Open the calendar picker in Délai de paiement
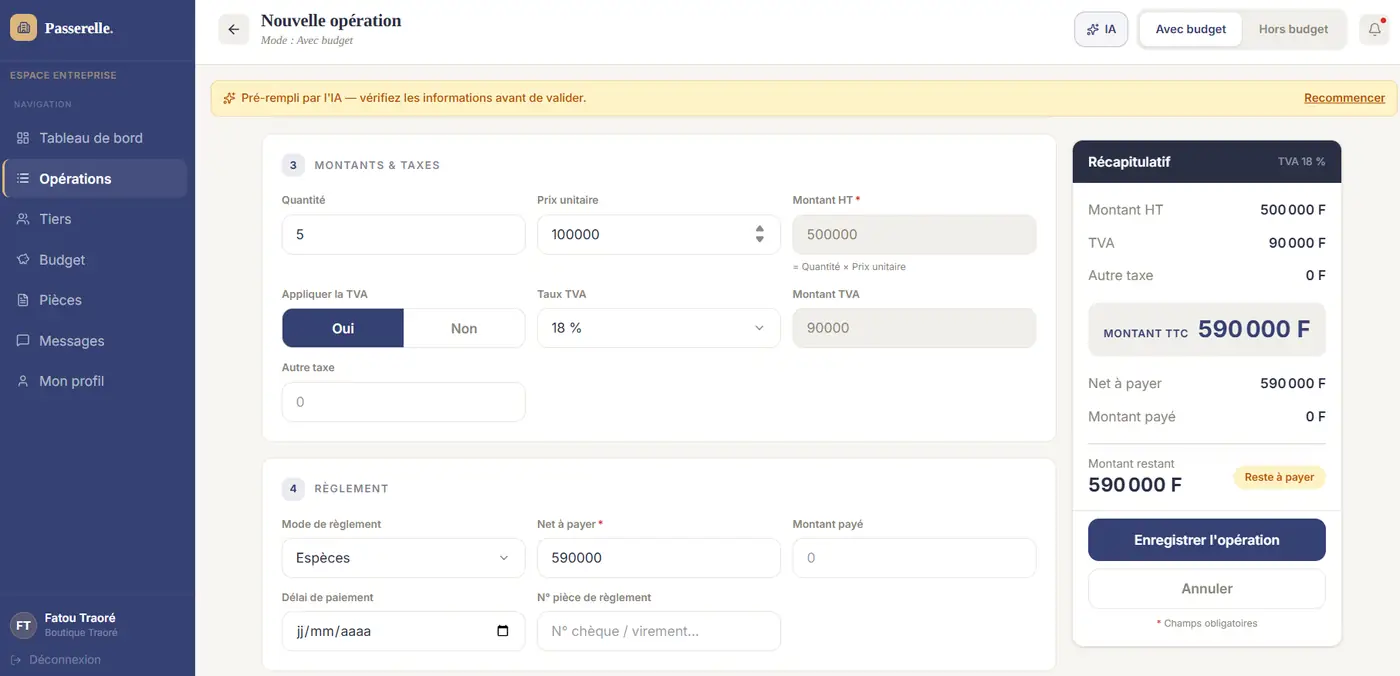Screen dimensions: 1400x676 point(503,631)
